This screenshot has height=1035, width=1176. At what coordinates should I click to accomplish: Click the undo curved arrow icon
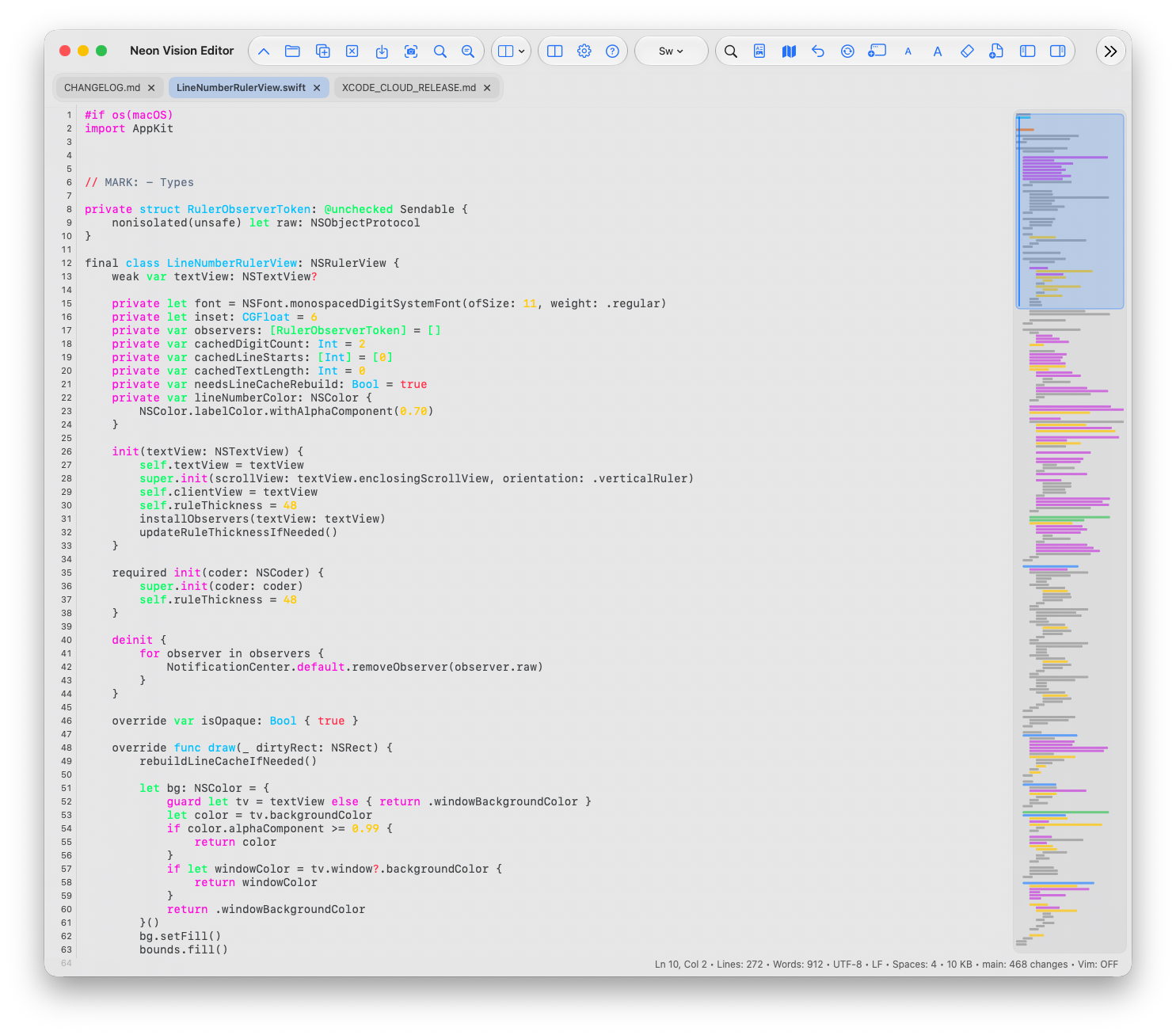point(818,51)
